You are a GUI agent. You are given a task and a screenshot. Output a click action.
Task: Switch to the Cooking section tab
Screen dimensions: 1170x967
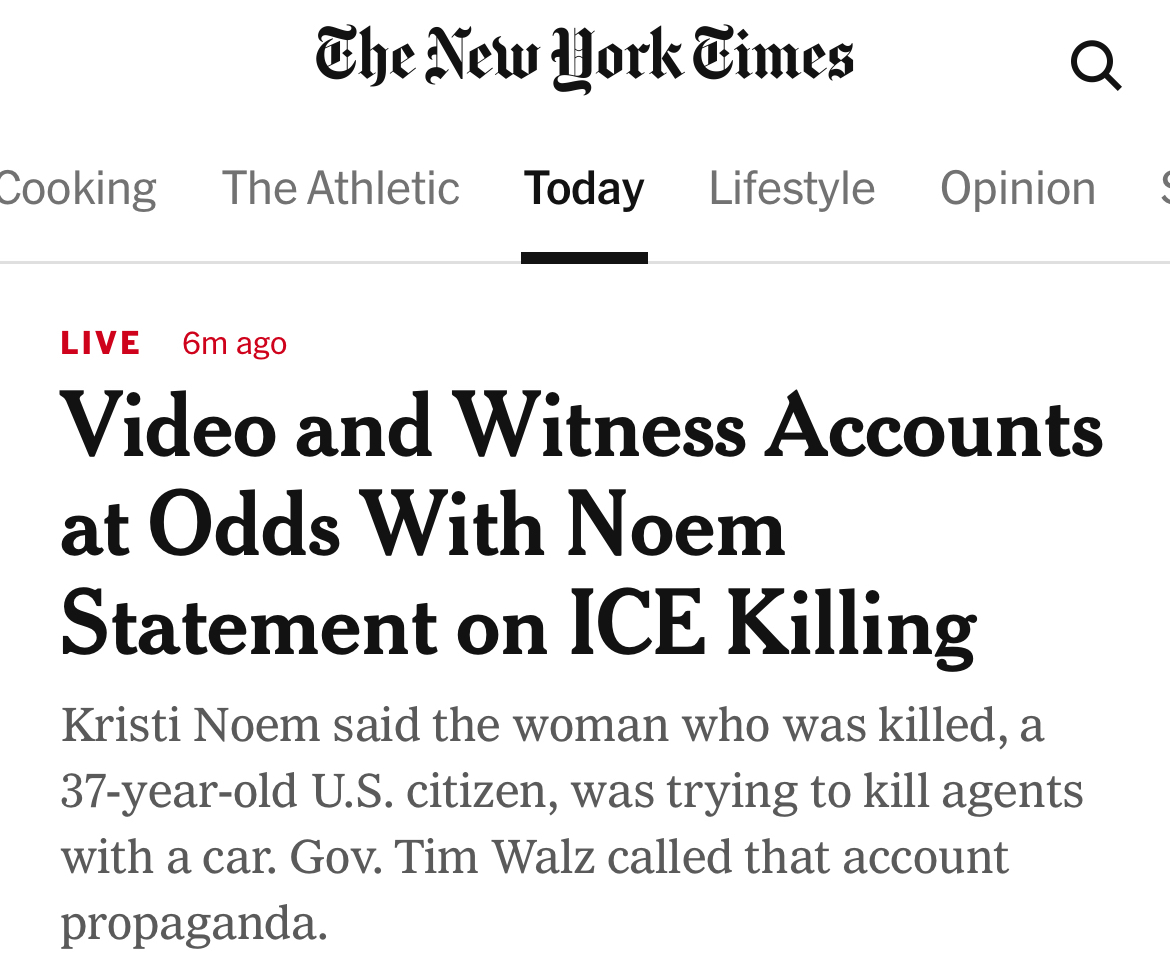point(76,188)
